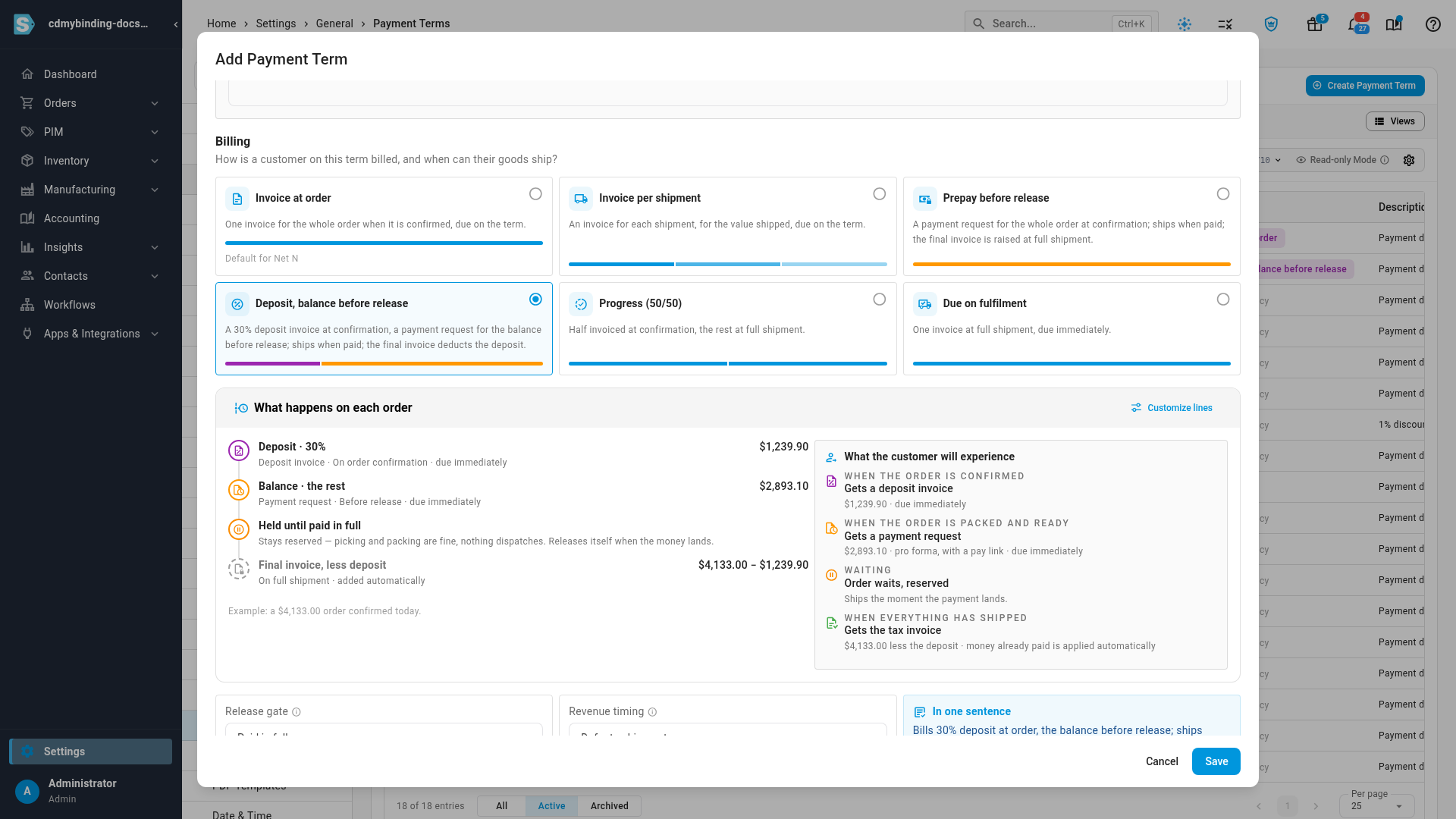Select Due on fulfilment radio button
The width and height of the screenshot is (1456, 819).
[x=1223, y=300]
